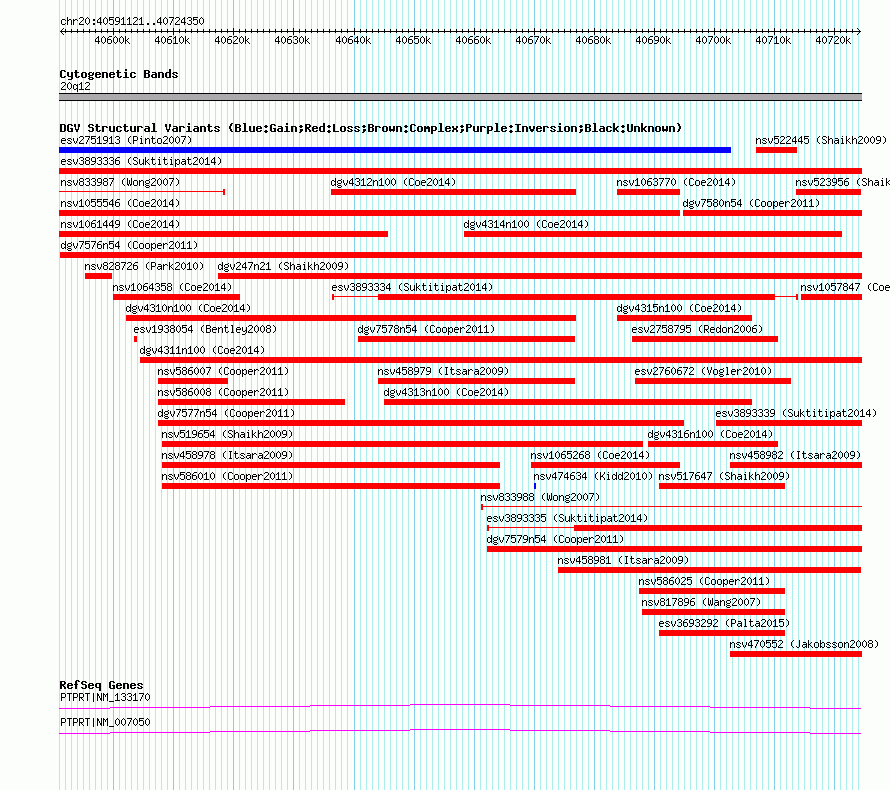Click the 40600k ruler position
This screenshot has width=890, height=790.
[x=112, y=40]
